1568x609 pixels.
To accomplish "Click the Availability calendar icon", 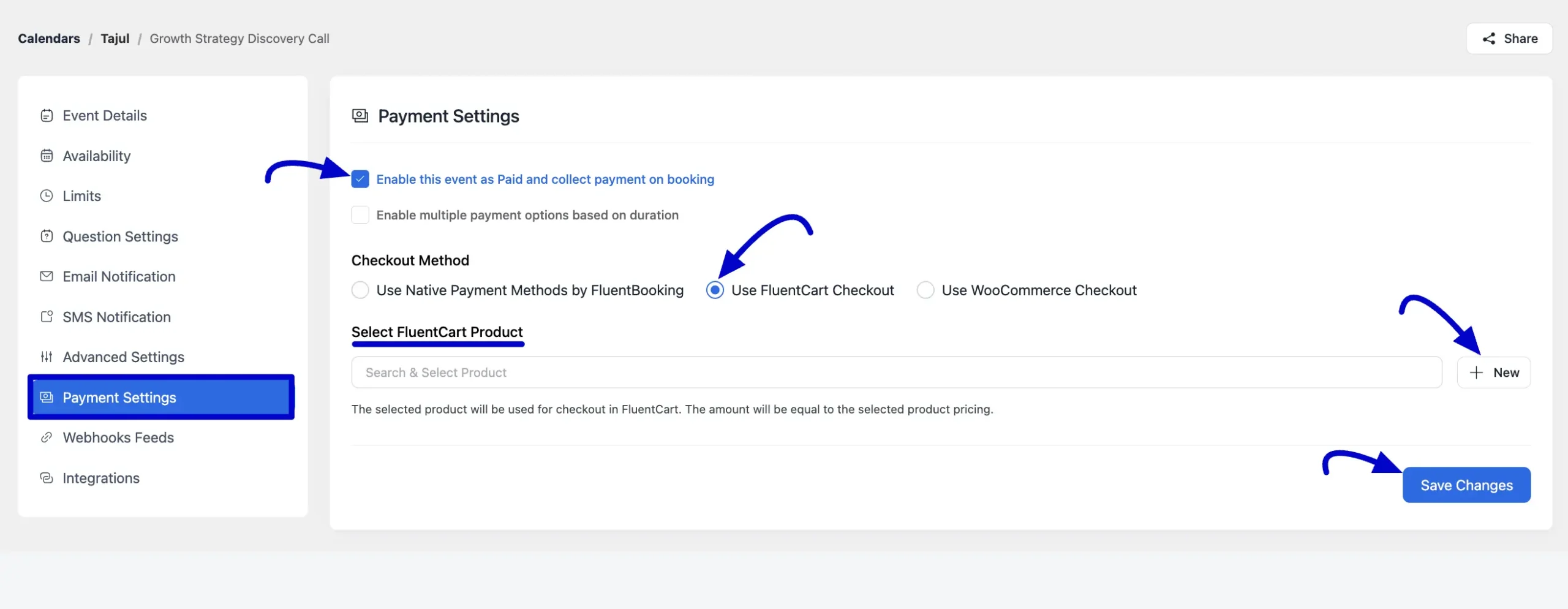I will 47,156.
